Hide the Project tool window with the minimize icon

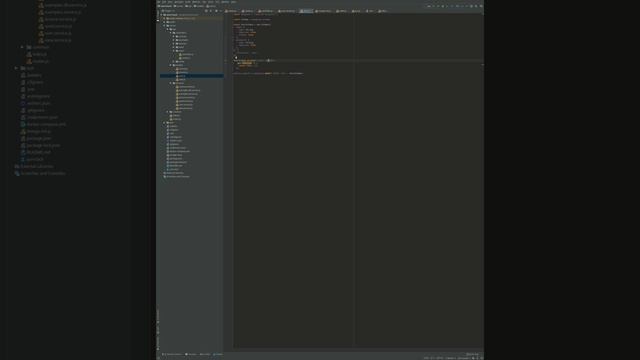221,11
